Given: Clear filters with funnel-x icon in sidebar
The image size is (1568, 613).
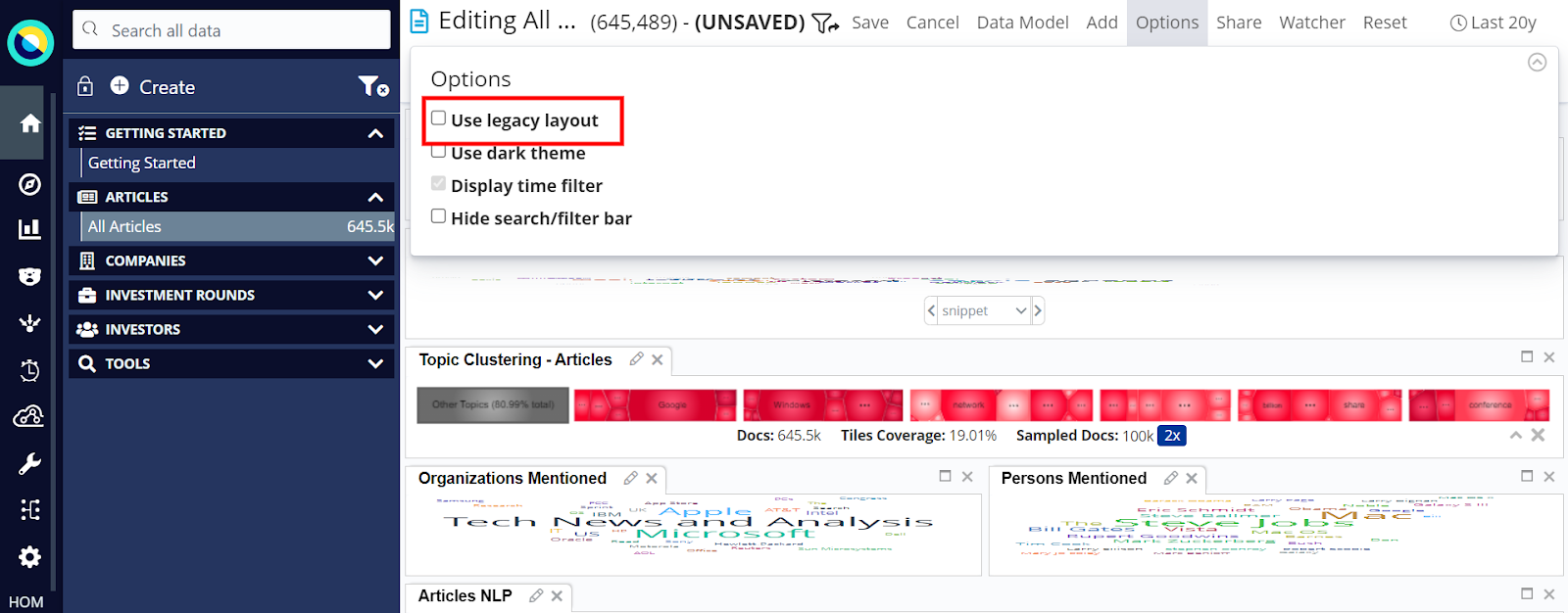Looking at the screenshot, I should point(373,86).
